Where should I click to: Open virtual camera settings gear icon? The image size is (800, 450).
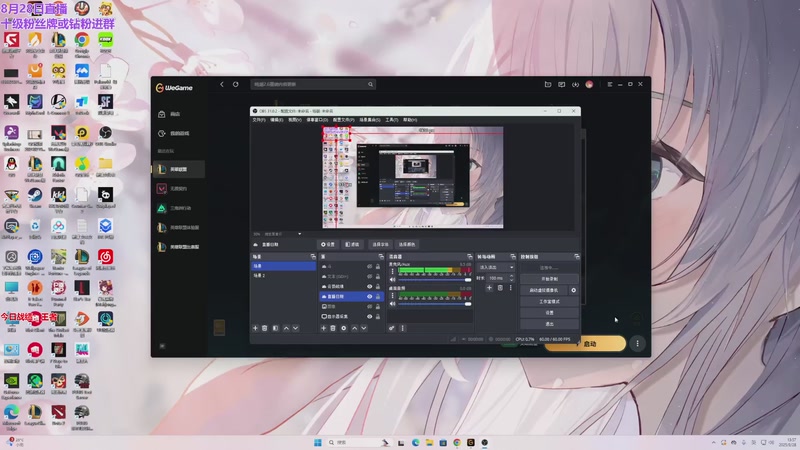573,290
